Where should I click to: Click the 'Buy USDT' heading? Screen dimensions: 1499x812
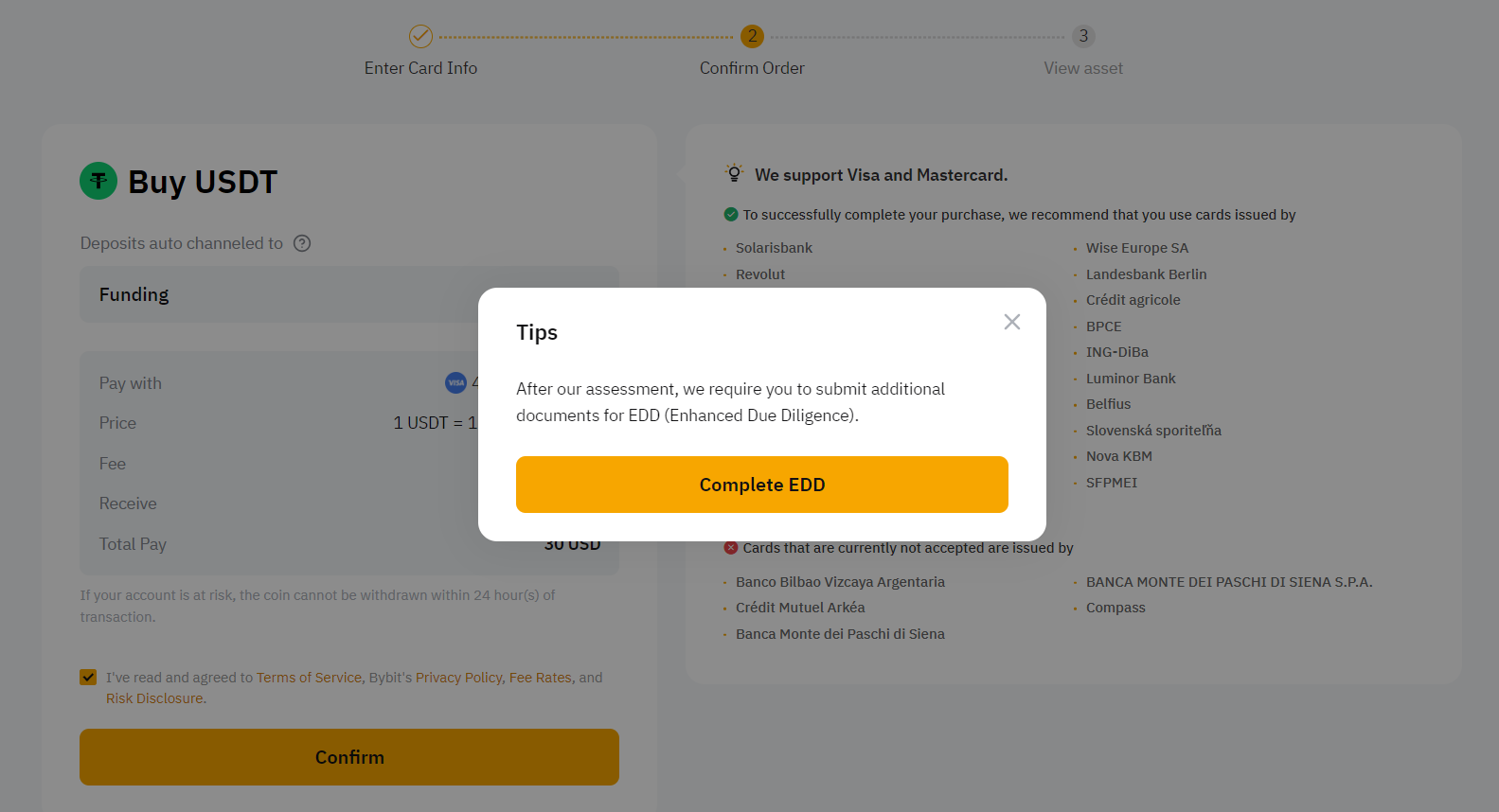click(x=203, y=182)
